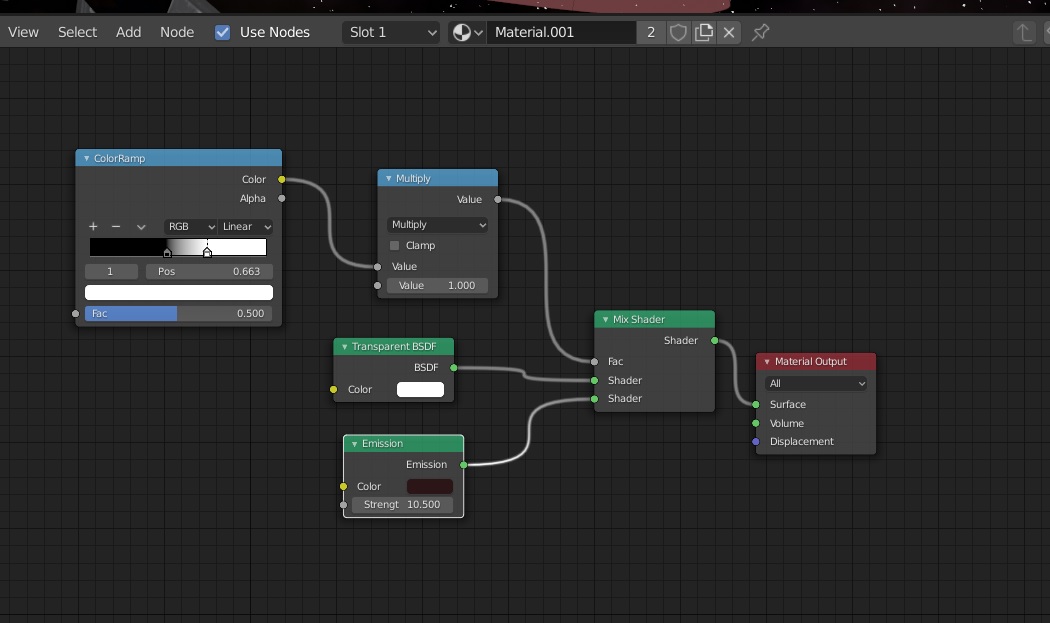1050x623 pixels.
Task: Enable the Clamp checkbox
Action: (394, 245)
